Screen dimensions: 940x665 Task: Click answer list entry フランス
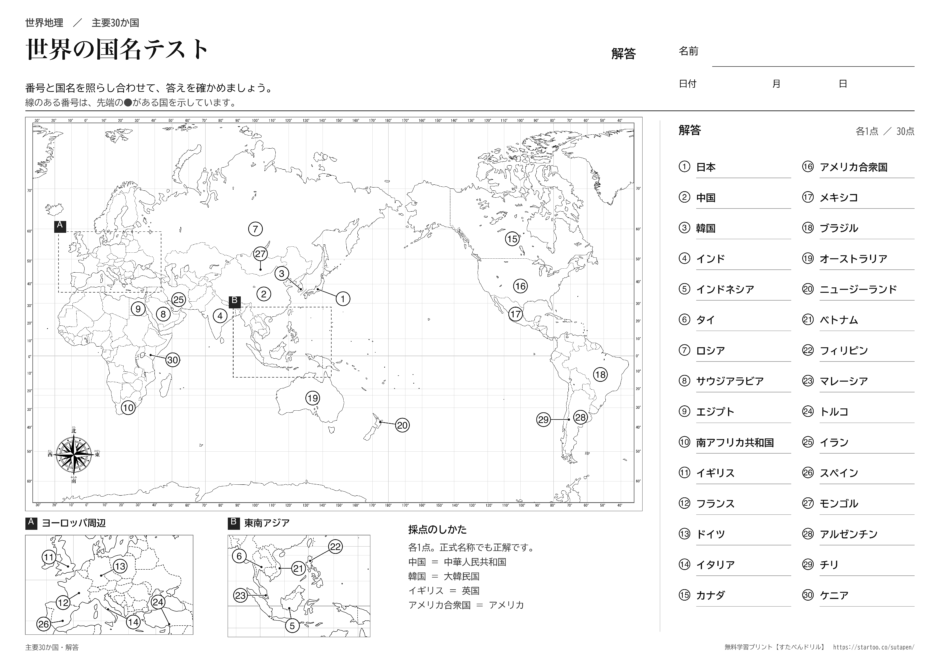(x=715, y=504)
